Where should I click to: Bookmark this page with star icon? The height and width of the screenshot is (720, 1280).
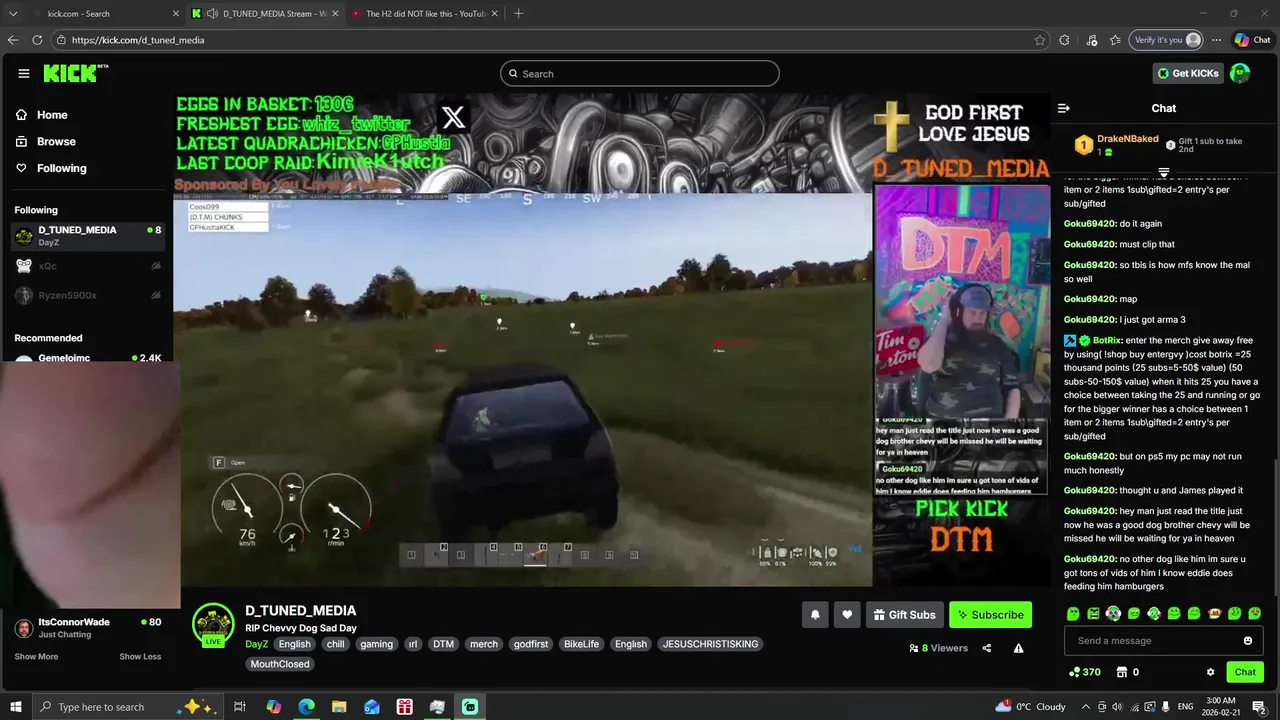pos(1040,40)
